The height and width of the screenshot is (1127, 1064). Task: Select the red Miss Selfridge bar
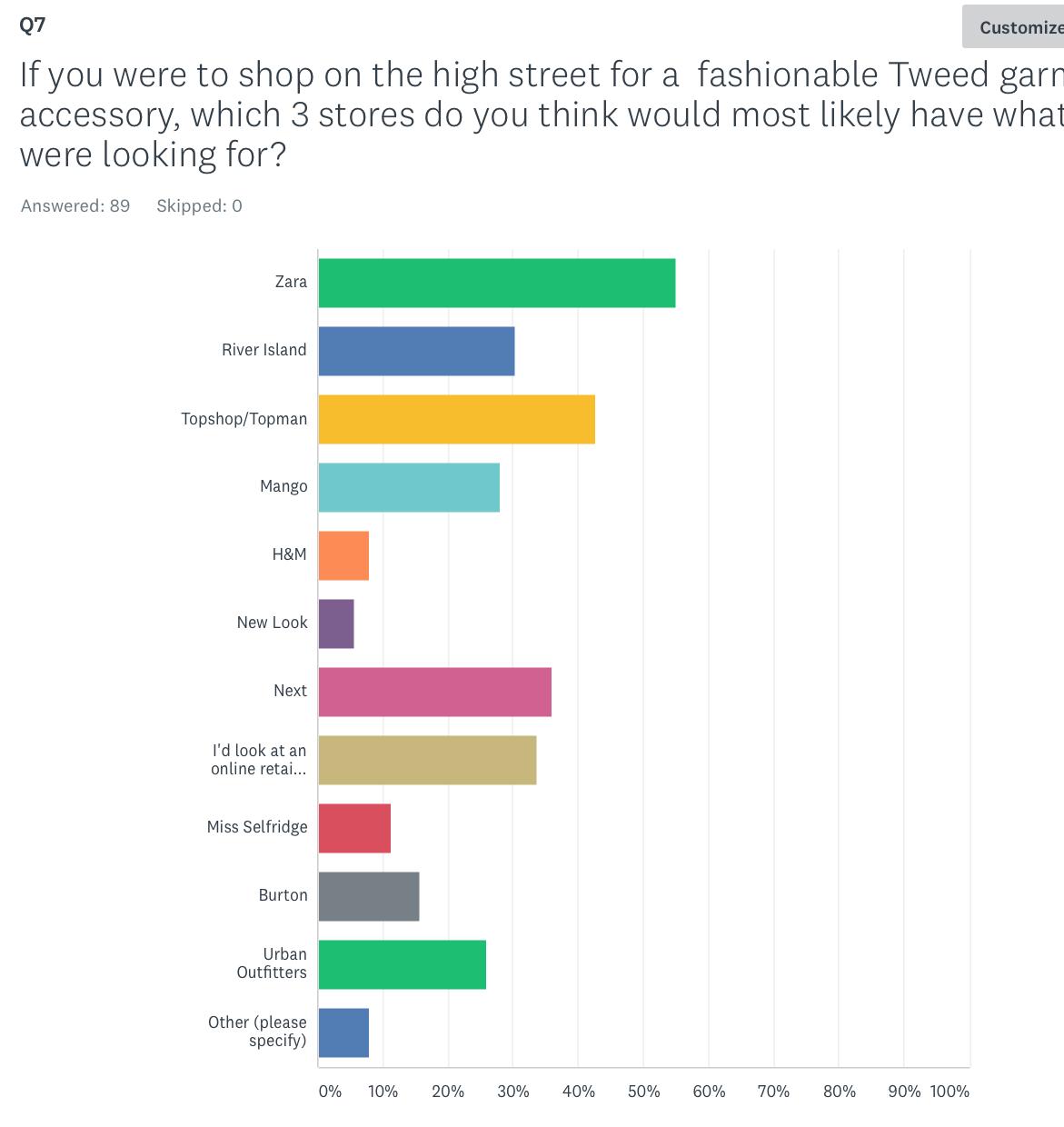354,828
